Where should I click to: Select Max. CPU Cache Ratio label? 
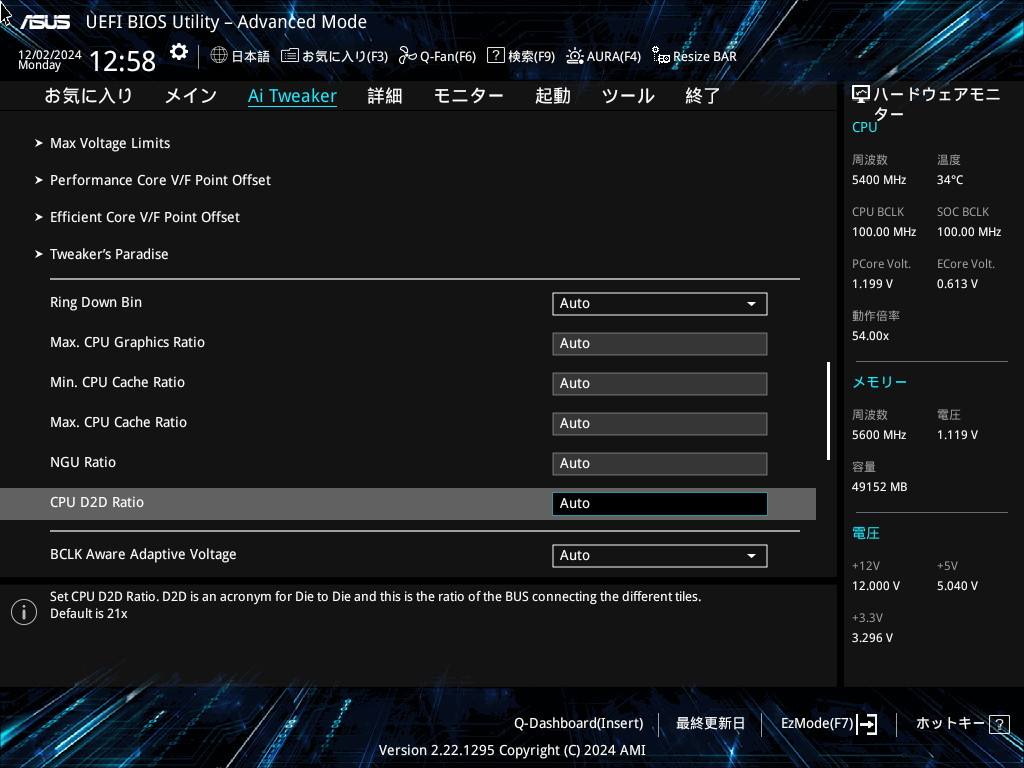tap(118, 423)
